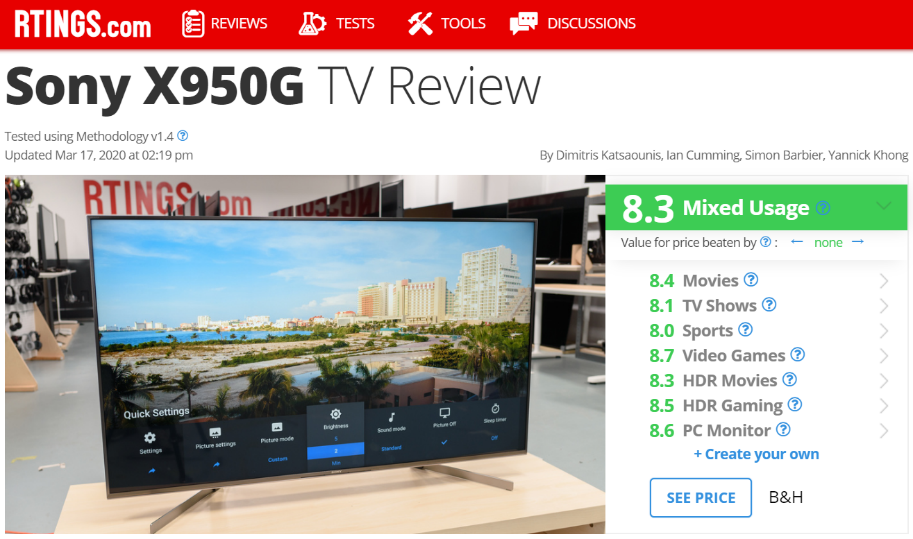Click the green 'none' value
Viewport: 913px width, 539px height.
[828, 242]
